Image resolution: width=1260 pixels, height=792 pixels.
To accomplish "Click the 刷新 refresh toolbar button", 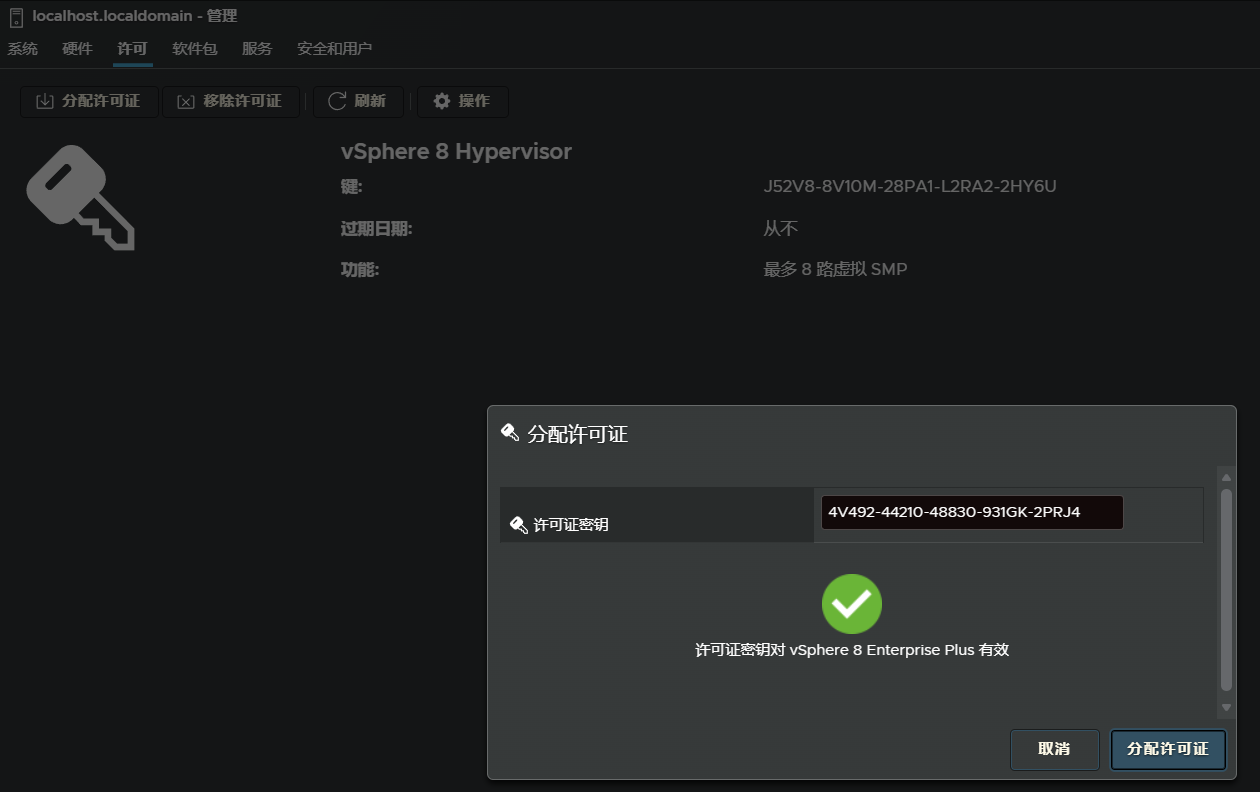I will pos(358,101).
